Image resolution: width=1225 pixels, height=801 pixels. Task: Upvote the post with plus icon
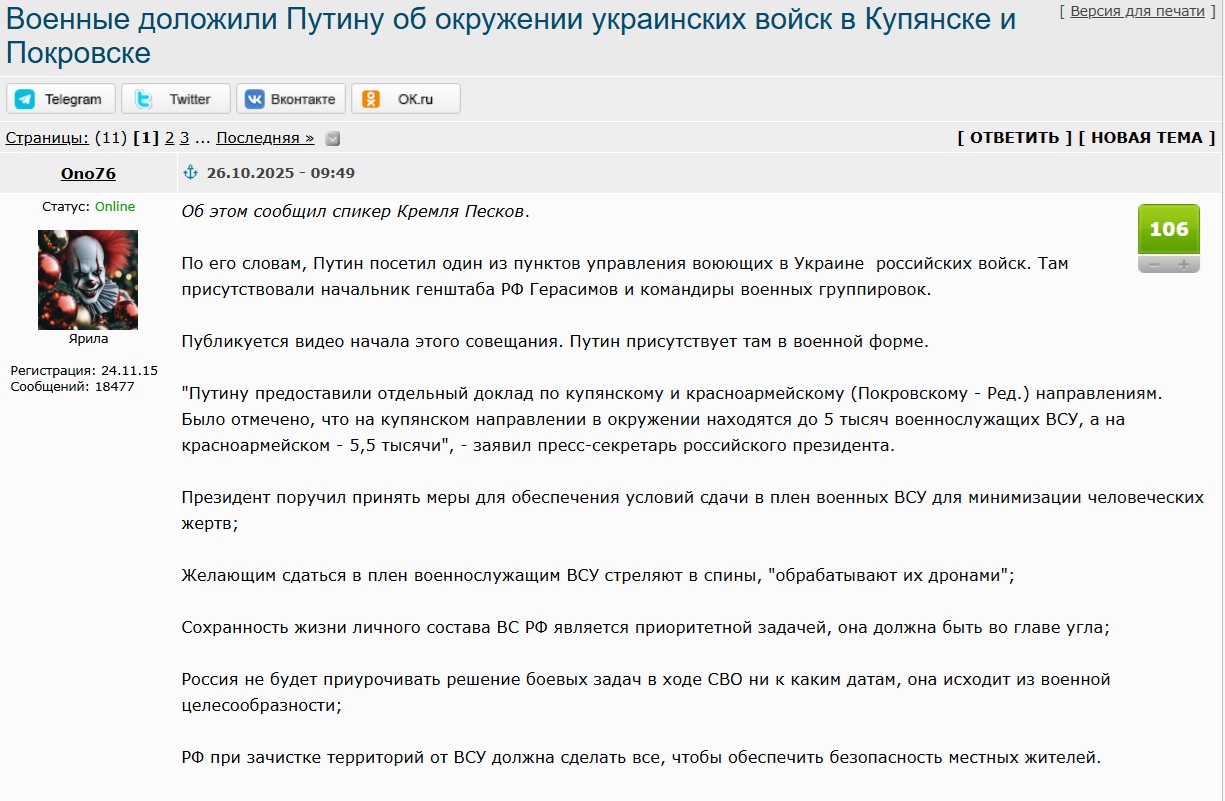1184,264
